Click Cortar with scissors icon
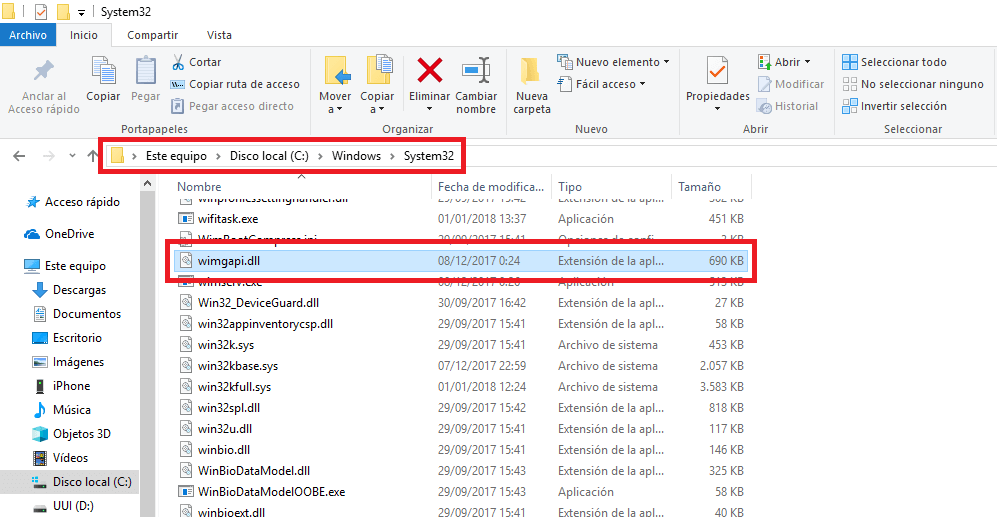997x517 pixels. [196, 62]
